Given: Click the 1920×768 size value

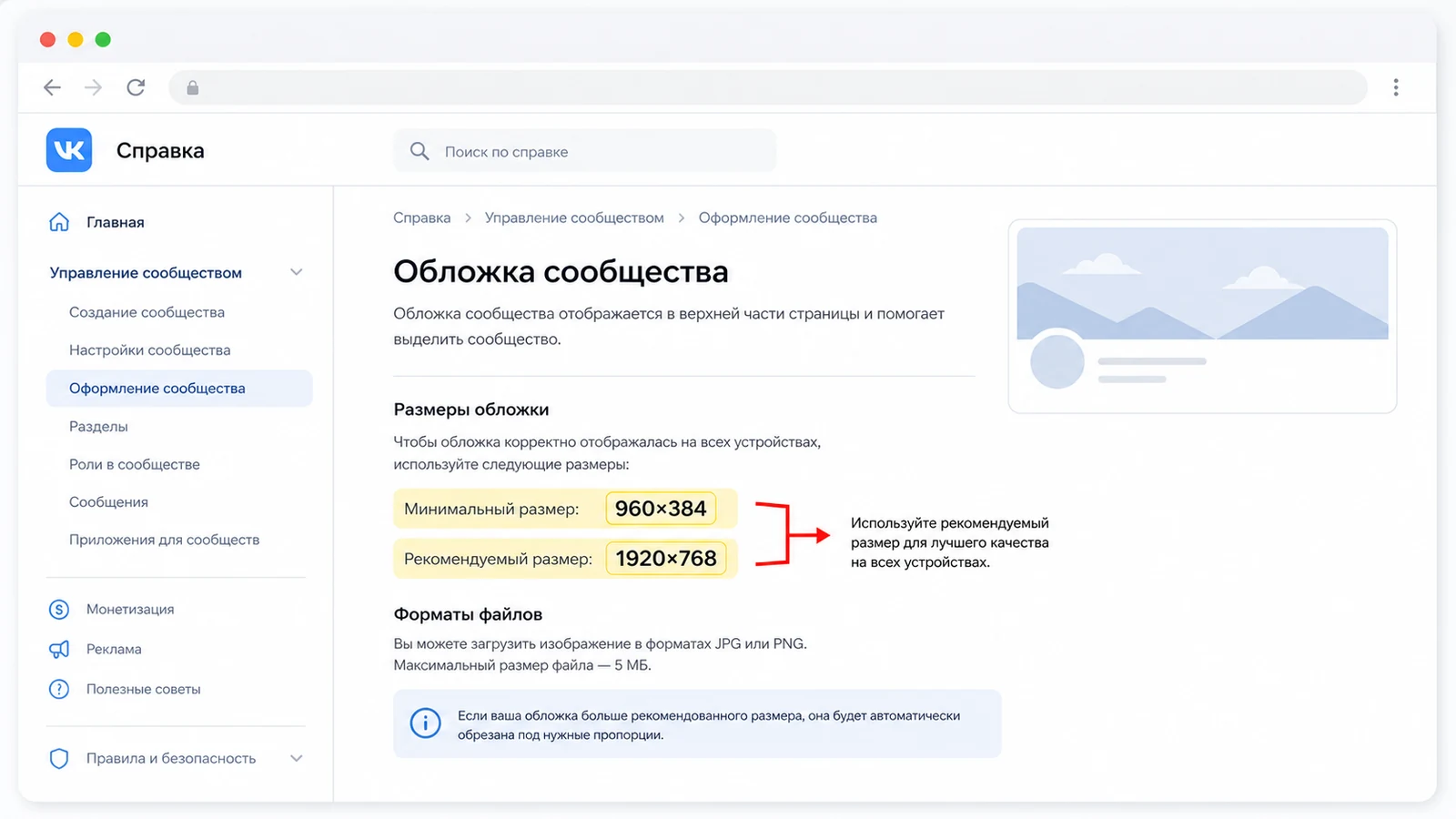Looking at the screenshot, I should pyautogui.click(x=666, y=558).
